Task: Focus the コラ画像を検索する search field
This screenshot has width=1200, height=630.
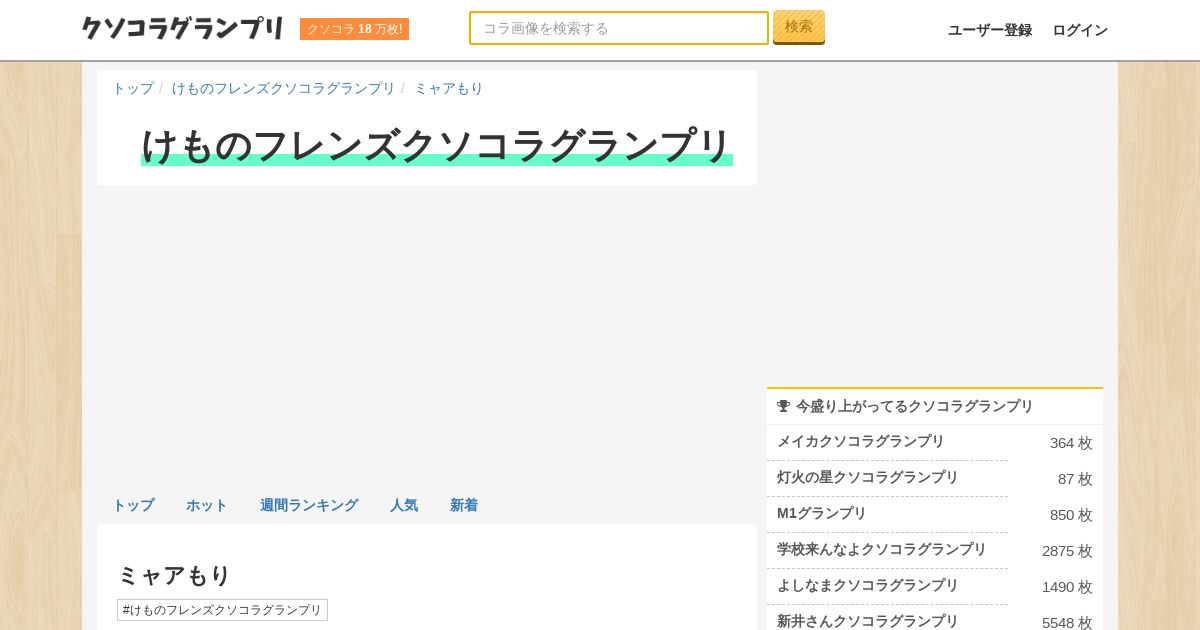Action: [x=619, y=28]
